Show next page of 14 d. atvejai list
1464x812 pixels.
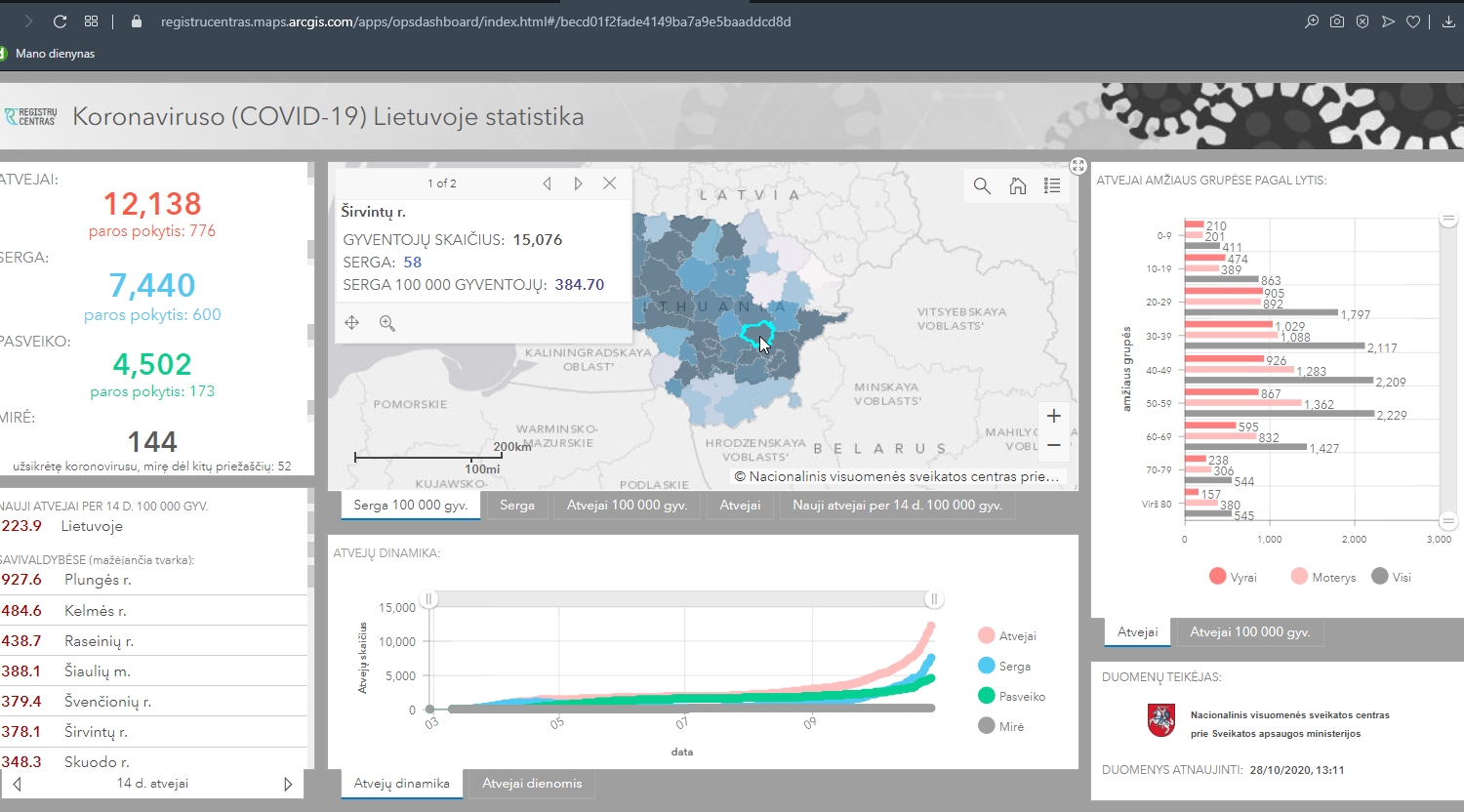(288, 784)
